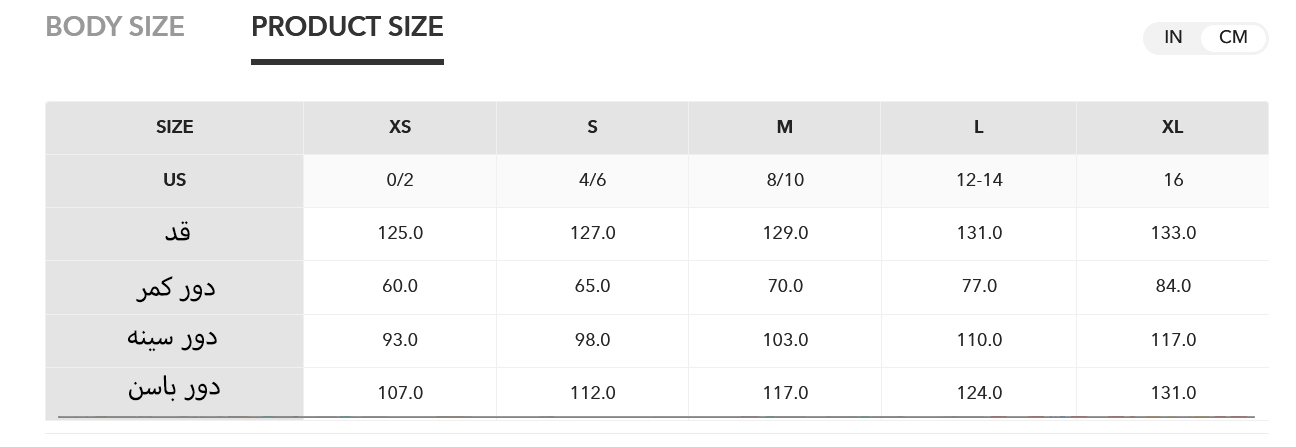The height and width of the screenshot is (447, 1296).
Task: Click the دور کمر row label
Action: [x=176, y=287]
